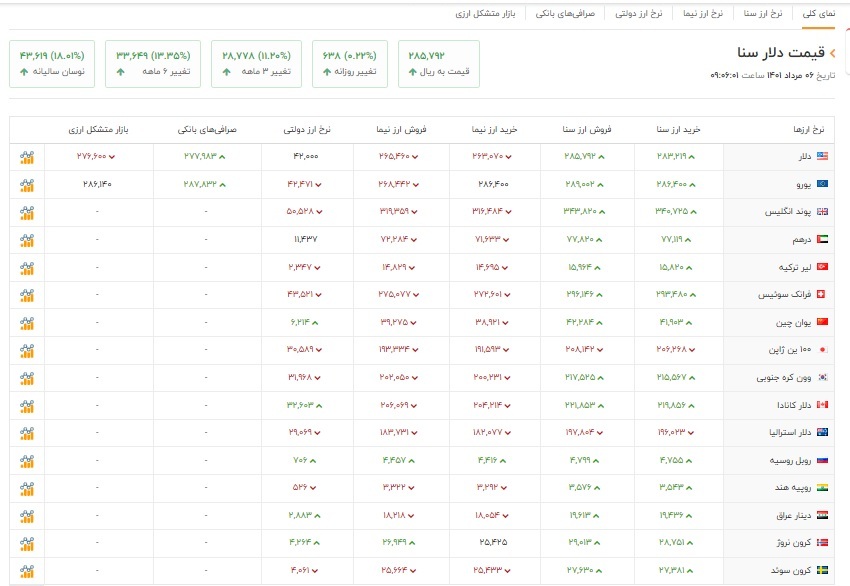Click the orange chevron beside قیمت دلار سنا
Screen dimensions: 850x586
coord(832,53)
